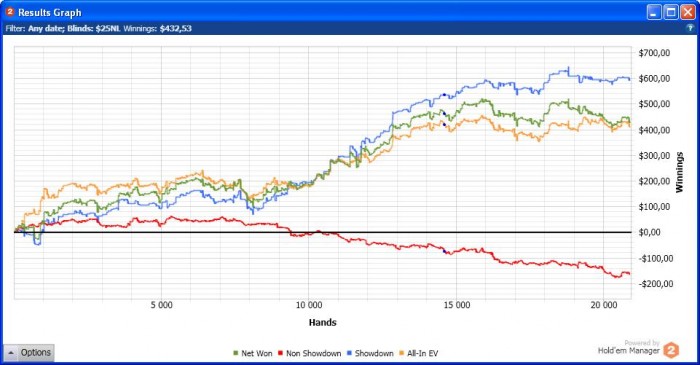Open the Options panel button
This screenshot has height=365, width=700.
(x=29, y=353)
